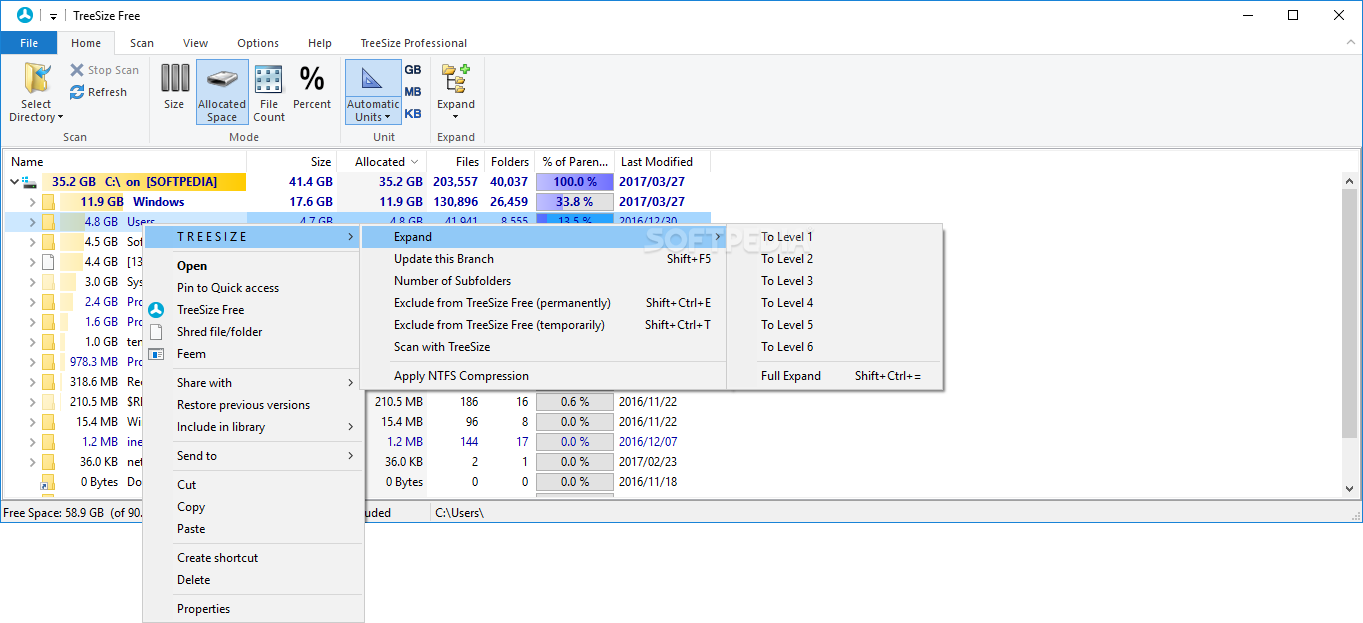Toggle Allocated Space mode
1363x623 pixels.
[222, 92]
